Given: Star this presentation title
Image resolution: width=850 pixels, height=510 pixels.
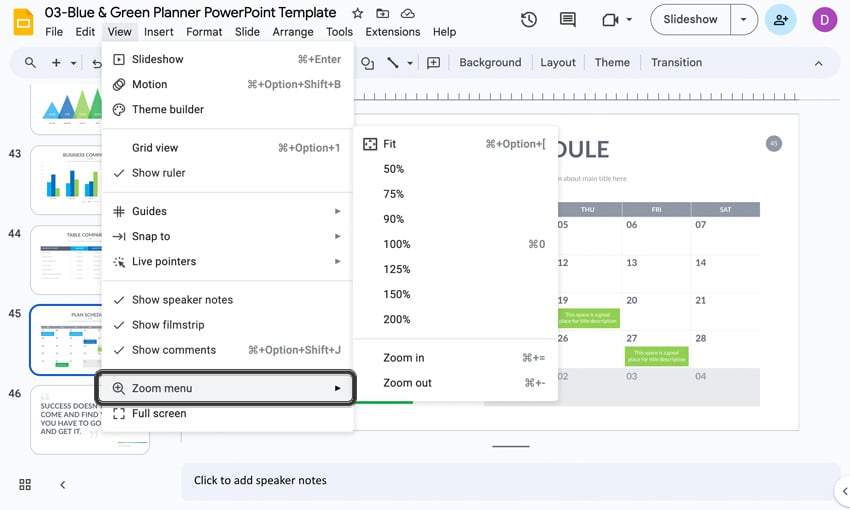Looking at the screenshot, I should [357, 13].
